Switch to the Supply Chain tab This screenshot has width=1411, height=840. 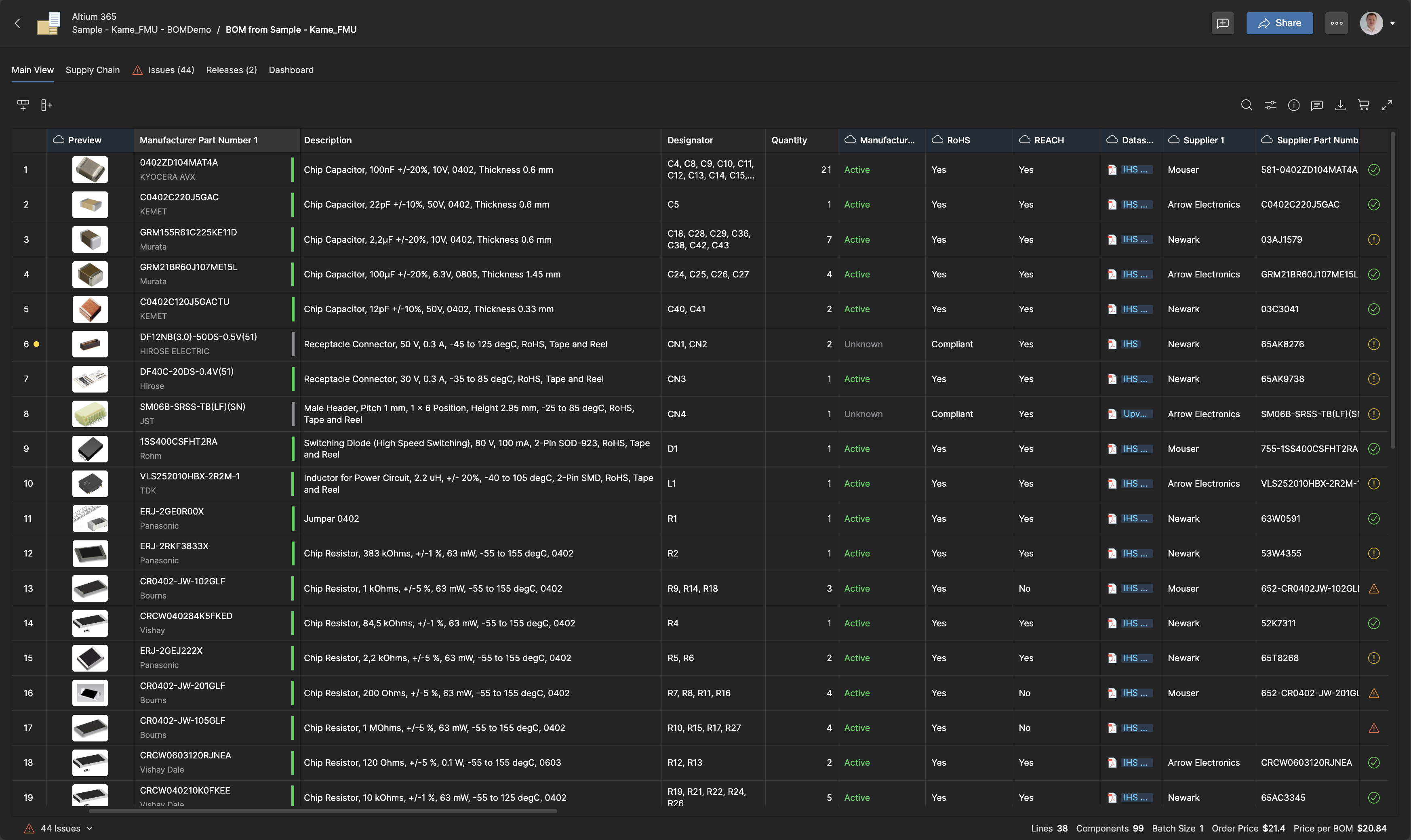(93, 70)
